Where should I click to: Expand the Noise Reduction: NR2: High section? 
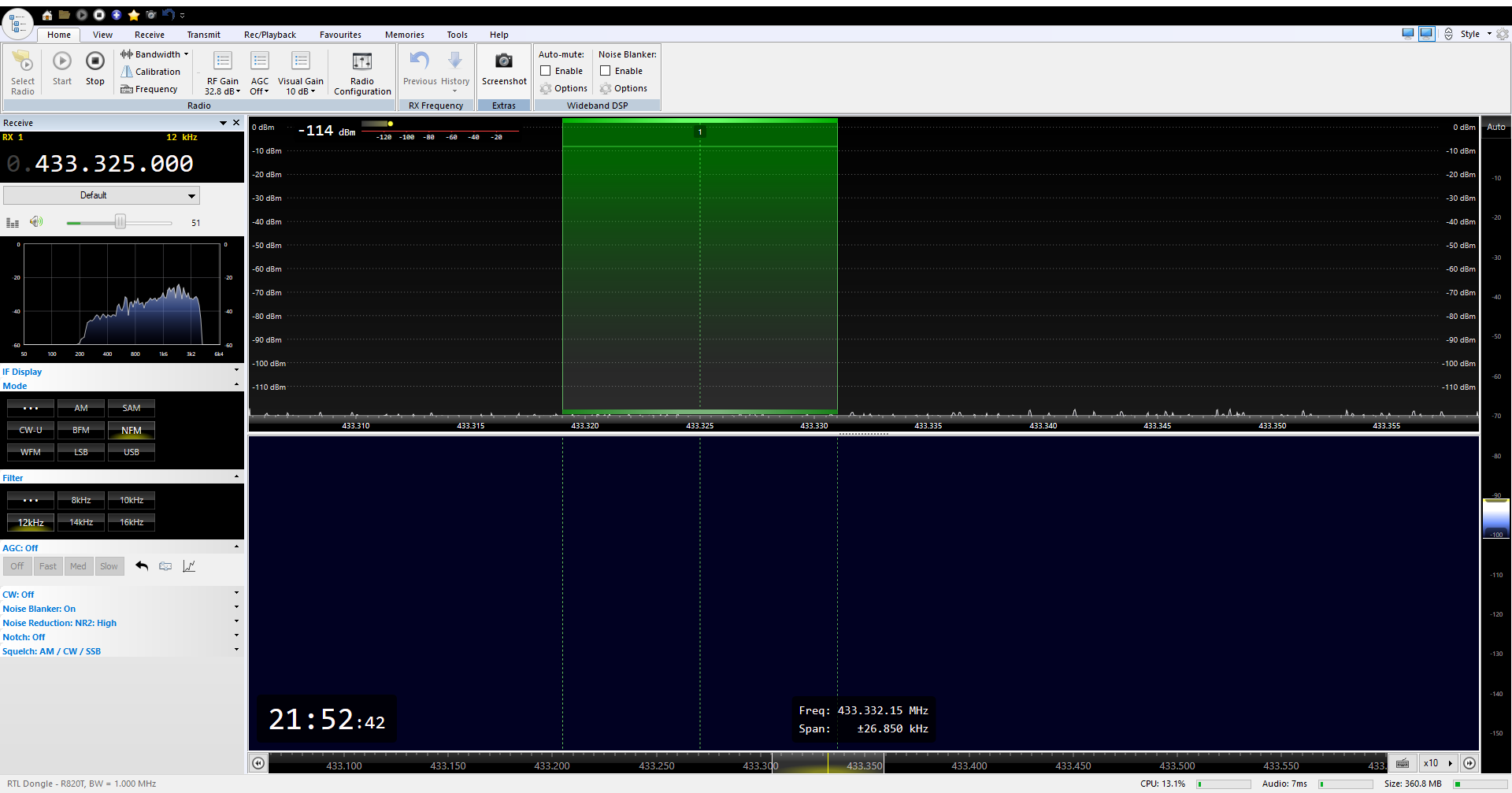click(x=122, y=623)
